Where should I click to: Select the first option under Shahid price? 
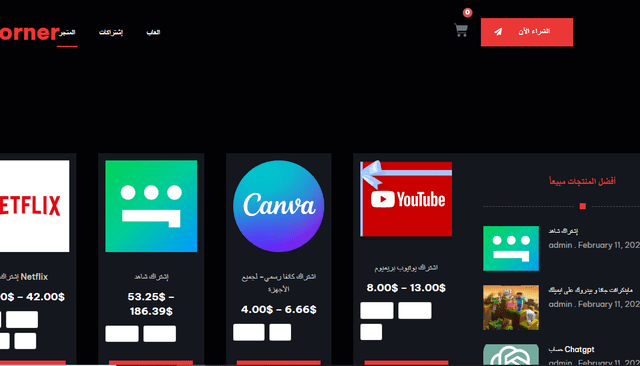coord(122,334)
